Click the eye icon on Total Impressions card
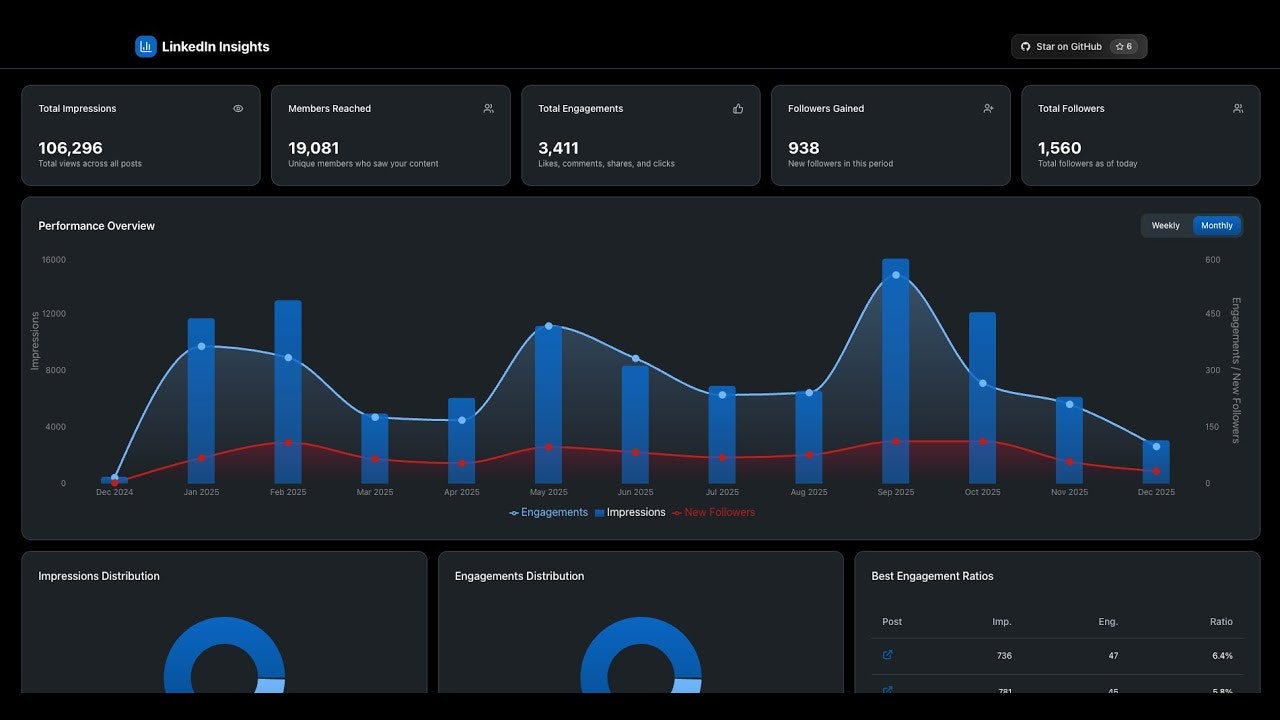1280x720 pixels. point(238,108)
